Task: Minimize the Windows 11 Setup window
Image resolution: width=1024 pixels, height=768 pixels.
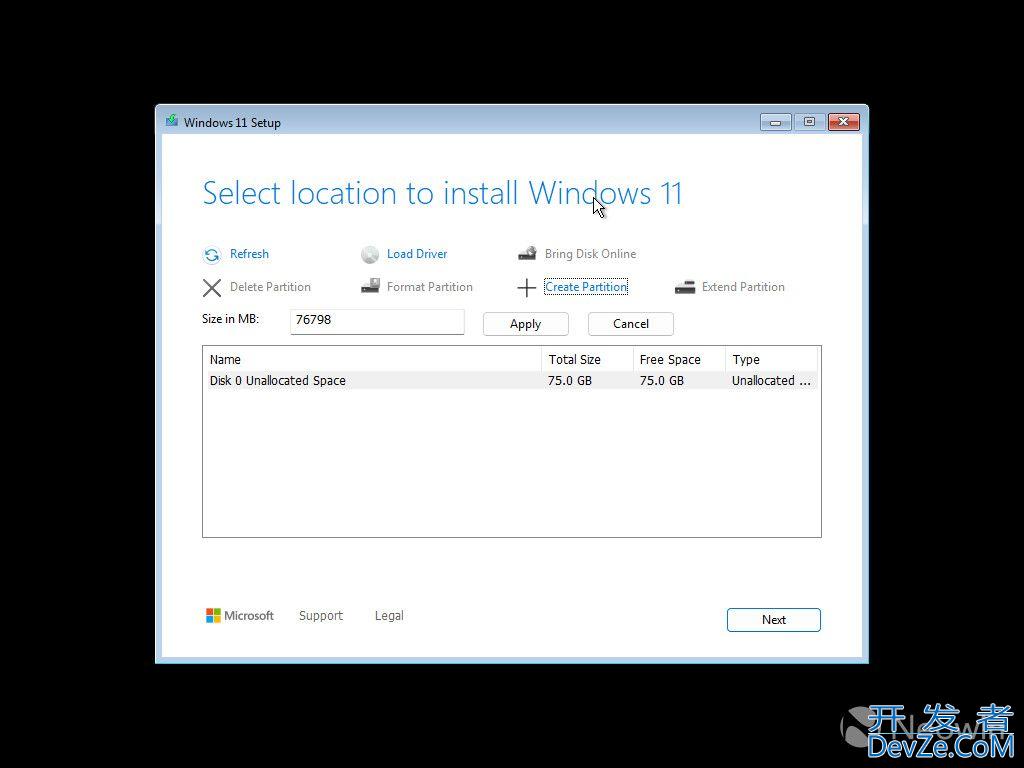Action: pos(775,122)
